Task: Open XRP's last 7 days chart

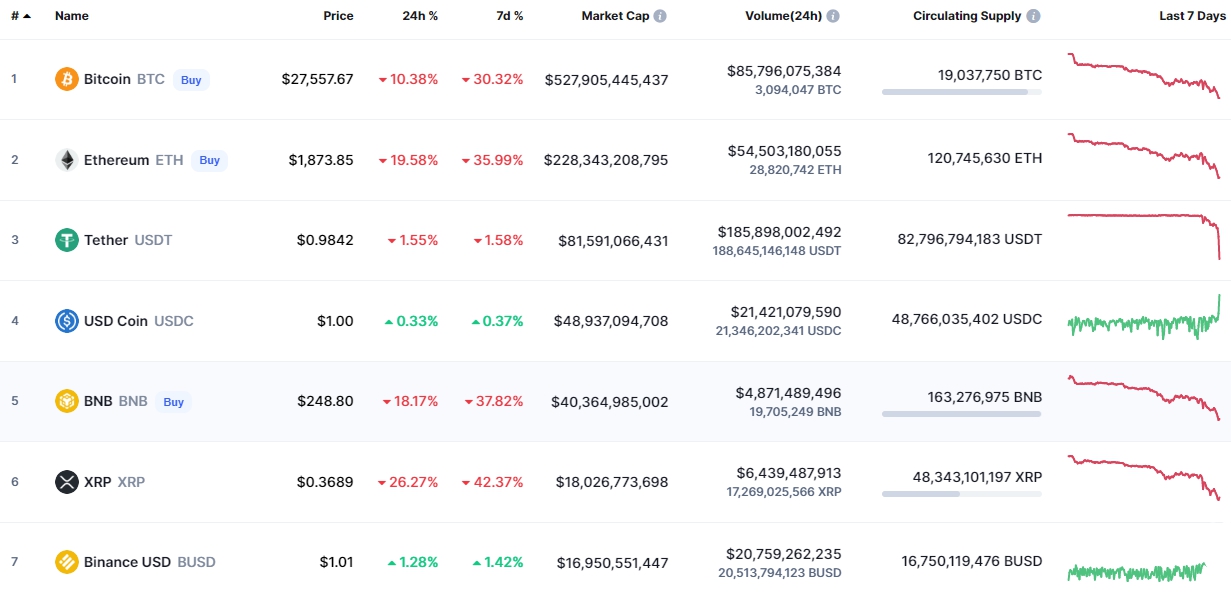Action: pyautogui.click(x=1144, y=478)
